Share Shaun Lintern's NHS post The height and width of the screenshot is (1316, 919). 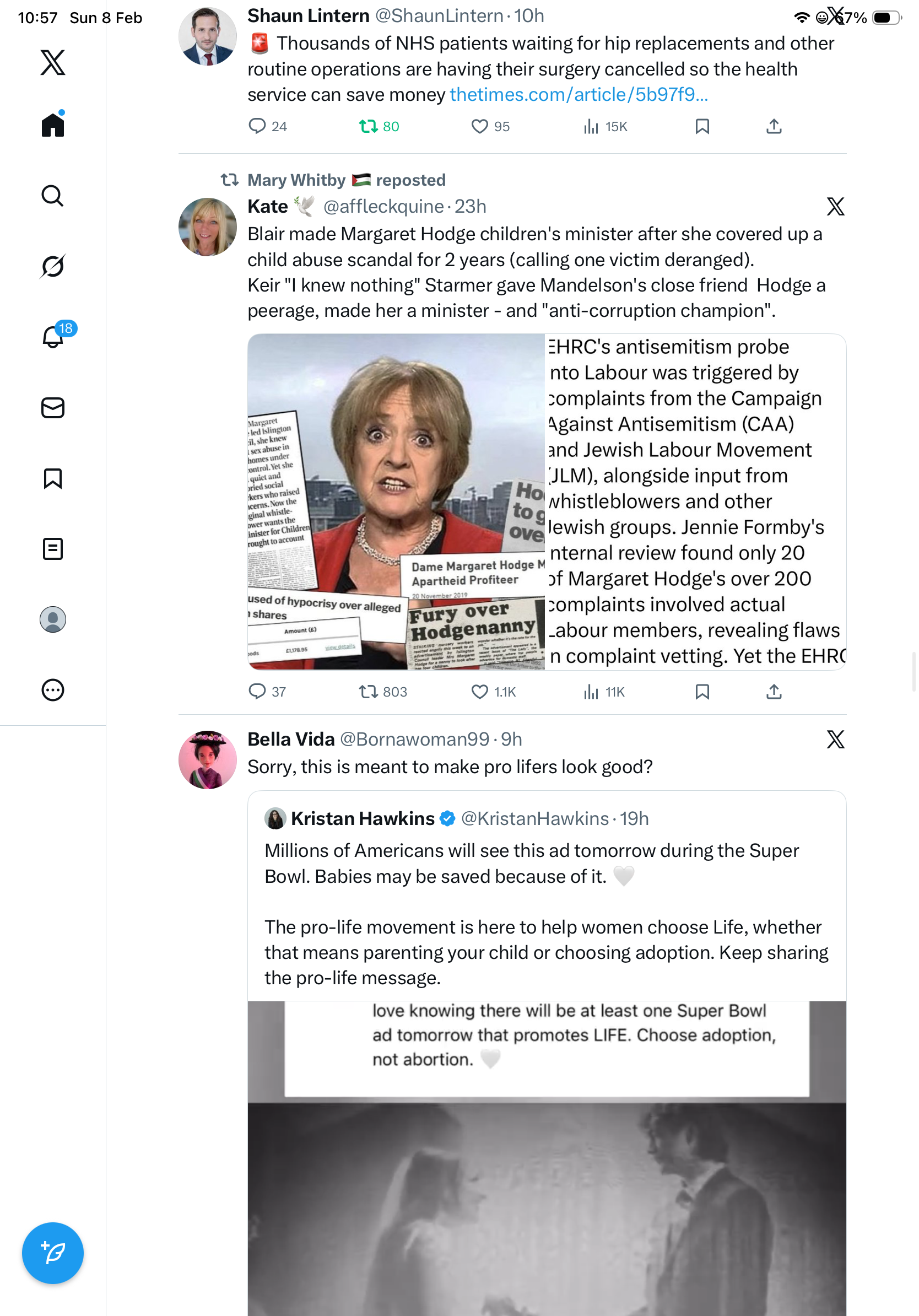pyautogui.click(x=774, y=126)
